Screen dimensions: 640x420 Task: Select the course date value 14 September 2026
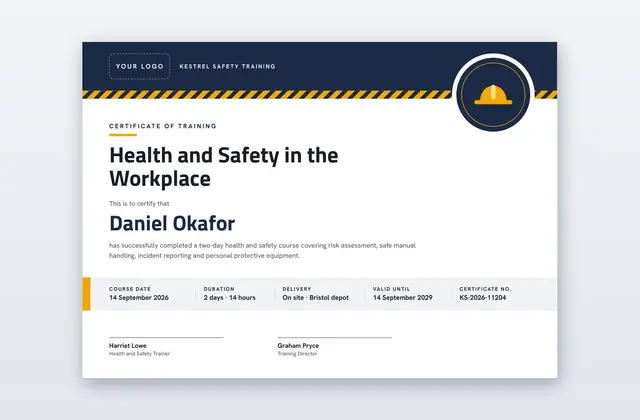pos(139,298)
